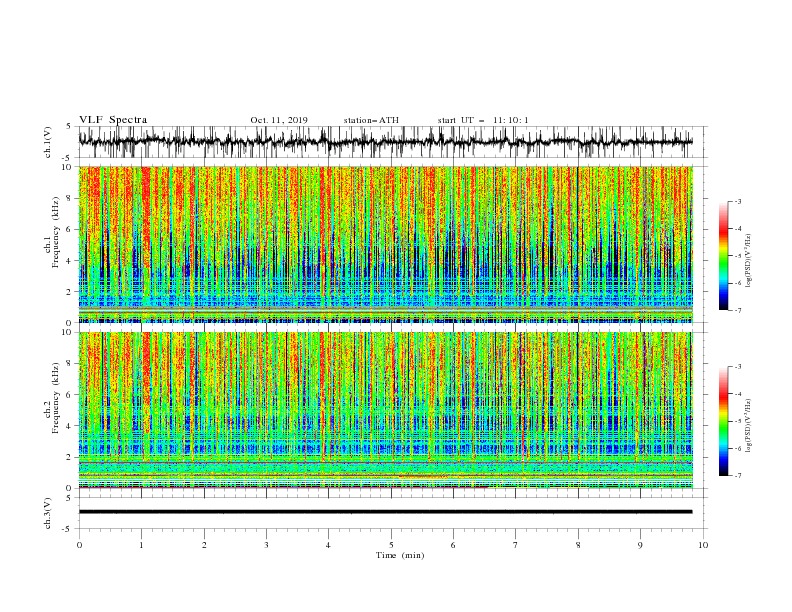Click the ch.1 spectrogram color scale bar
Image resolution: width=792 pixels, height=612 pixels.
coord(724,256)
